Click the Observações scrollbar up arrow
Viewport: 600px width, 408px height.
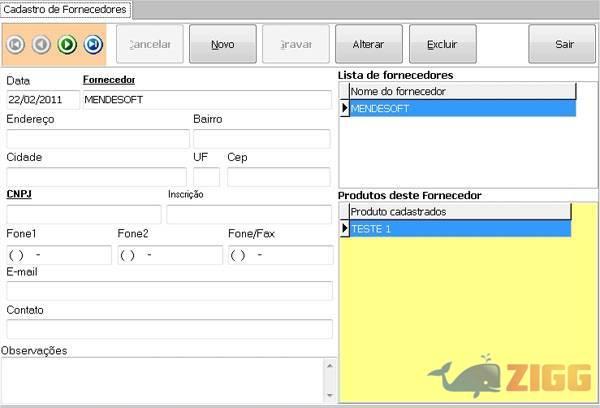(327, 365)
